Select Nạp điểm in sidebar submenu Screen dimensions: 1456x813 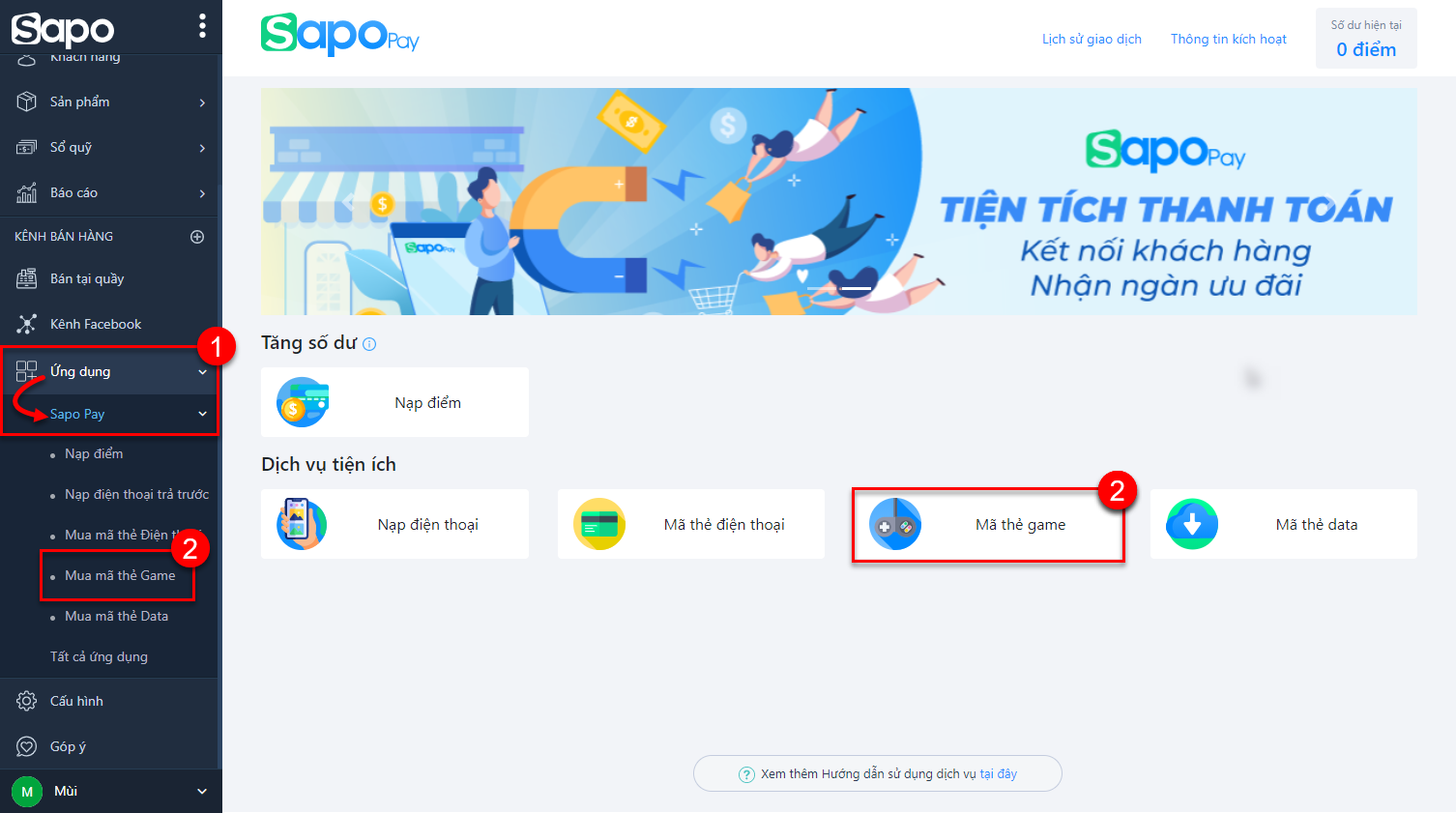click(x=94, y=453)
